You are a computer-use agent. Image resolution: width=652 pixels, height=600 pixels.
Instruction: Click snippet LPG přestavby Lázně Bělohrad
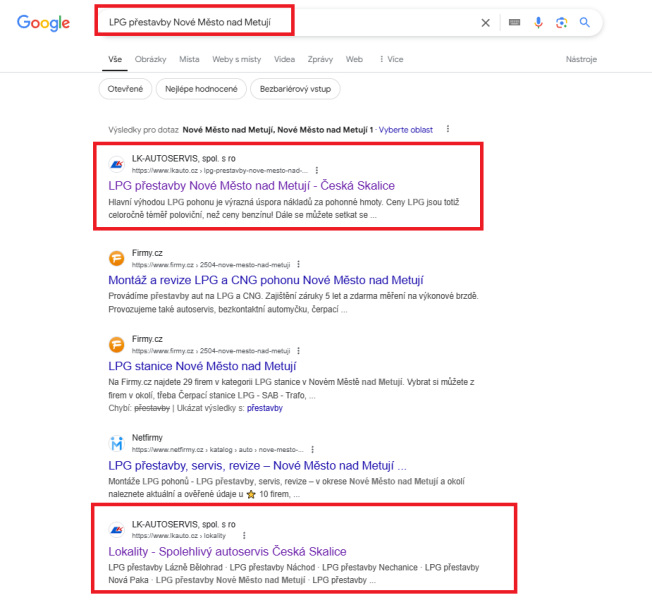click(294, 573)
